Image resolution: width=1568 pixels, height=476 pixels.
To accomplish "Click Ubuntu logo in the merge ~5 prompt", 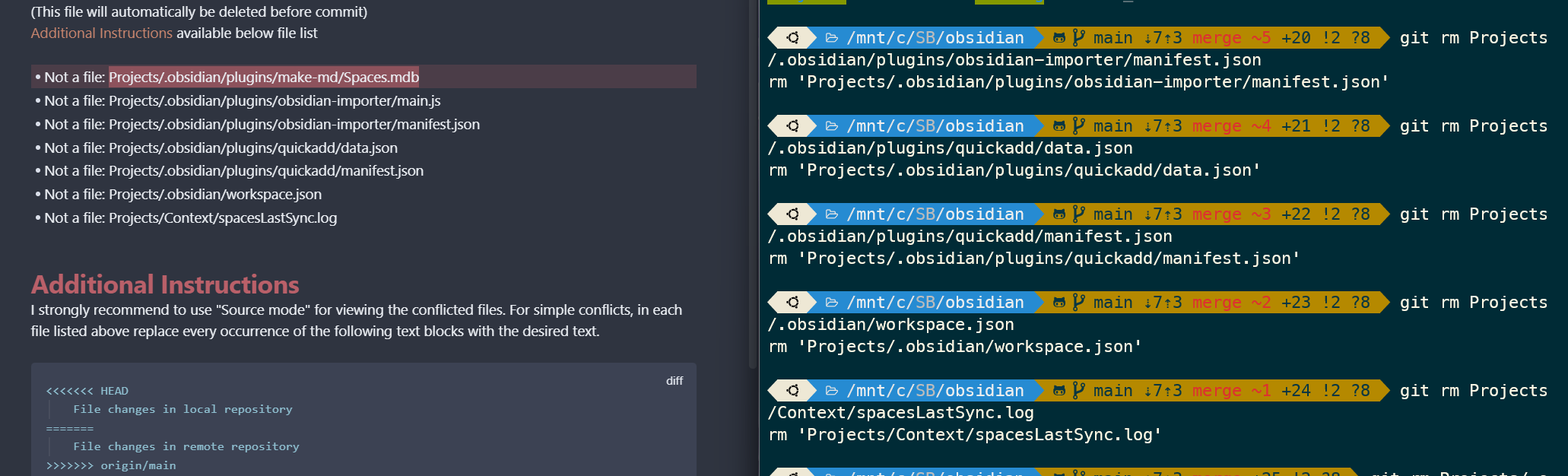I will [x=792, y=38].
